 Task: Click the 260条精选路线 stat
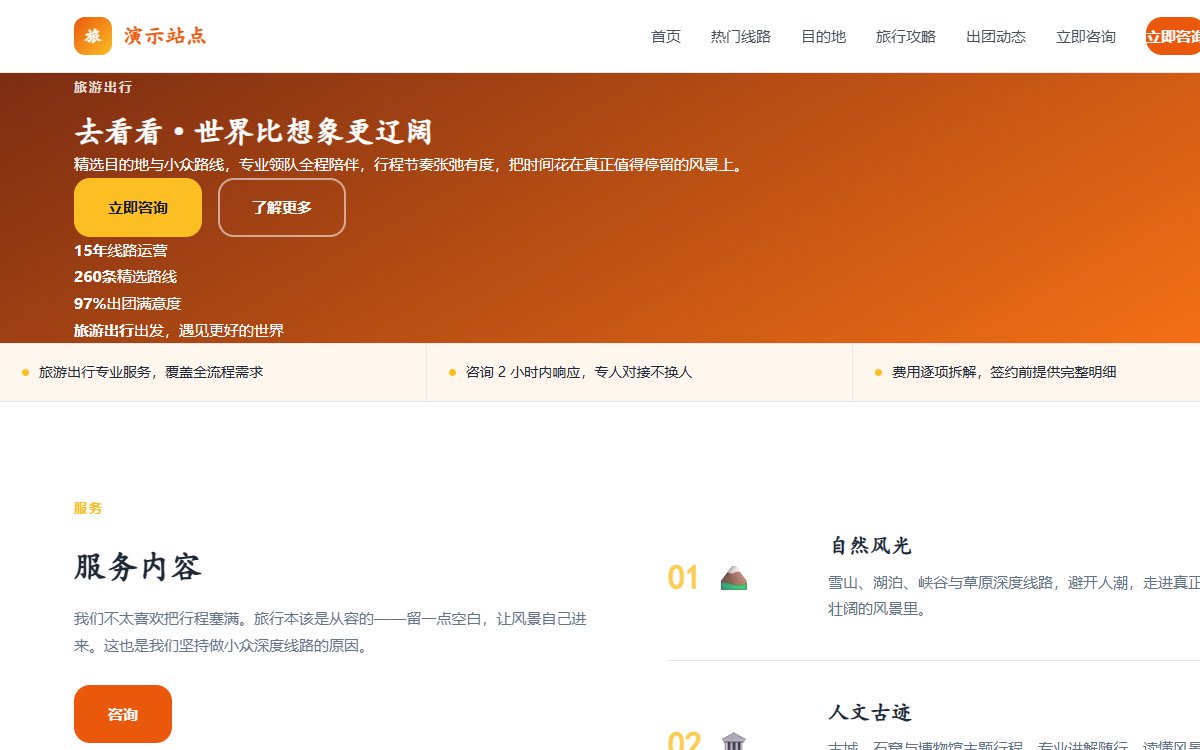125,277
